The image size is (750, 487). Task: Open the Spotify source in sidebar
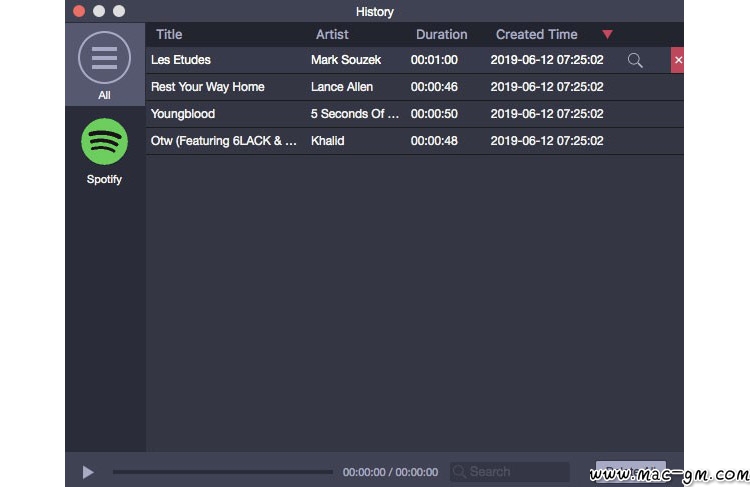pos(104,142)
